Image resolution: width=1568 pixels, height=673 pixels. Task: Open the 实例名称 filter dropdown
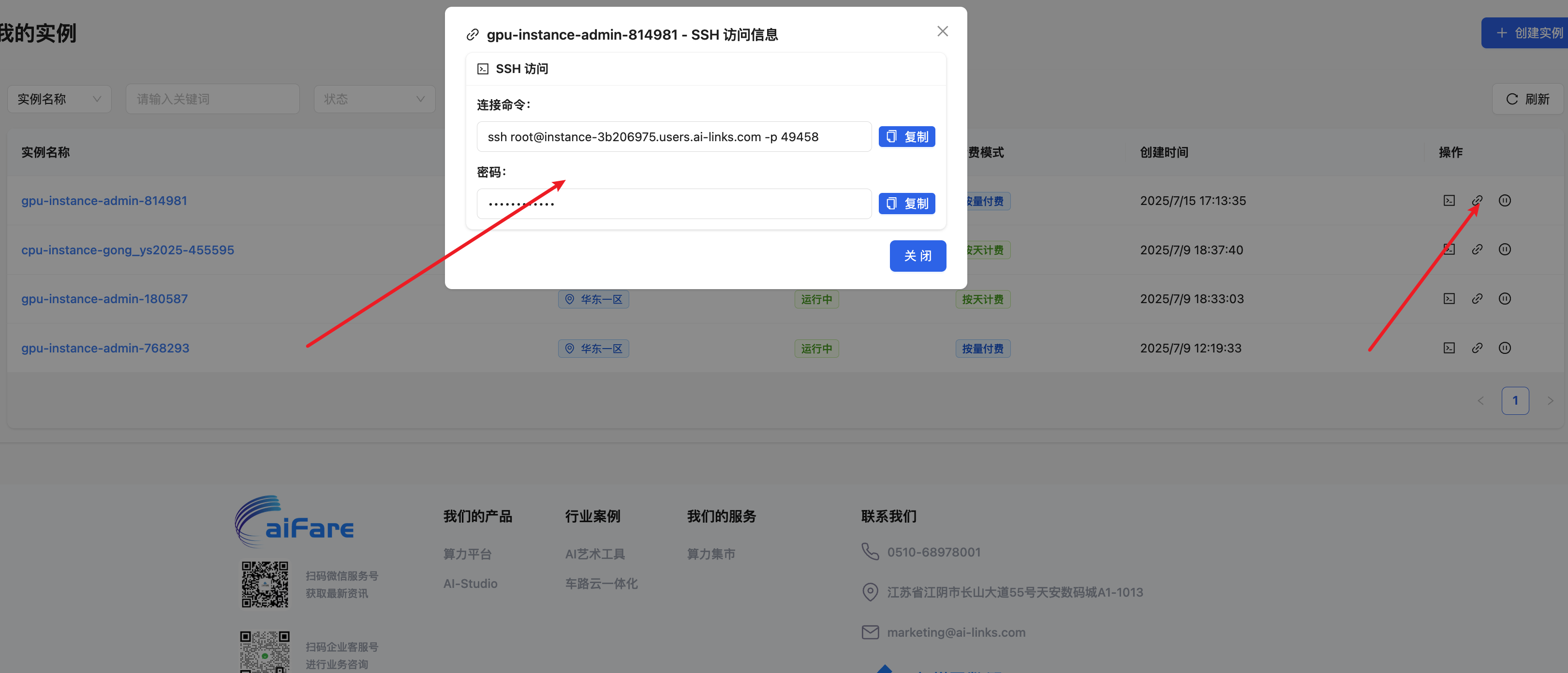59,99
